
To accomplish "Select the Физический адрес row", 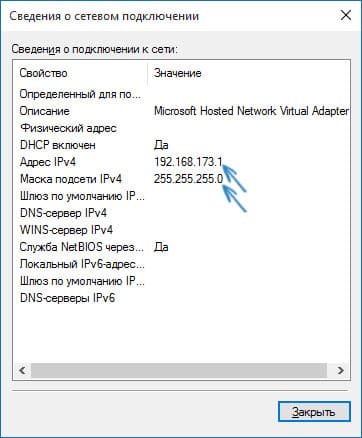I will [x=182, y=128].
